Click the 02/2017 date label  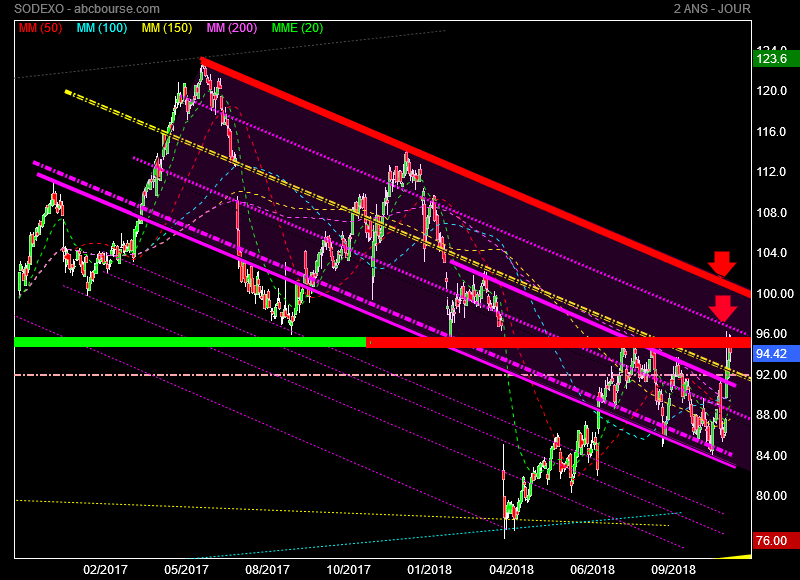tap(105, 570)
